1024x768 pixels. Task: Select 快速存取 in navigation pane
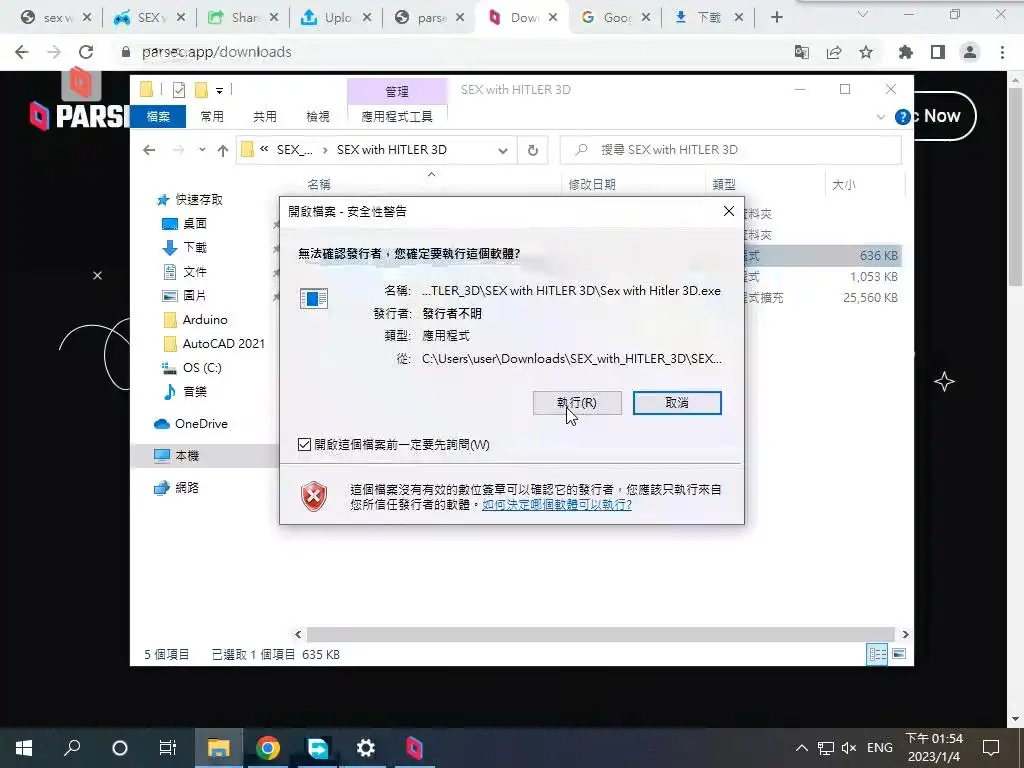199,200
